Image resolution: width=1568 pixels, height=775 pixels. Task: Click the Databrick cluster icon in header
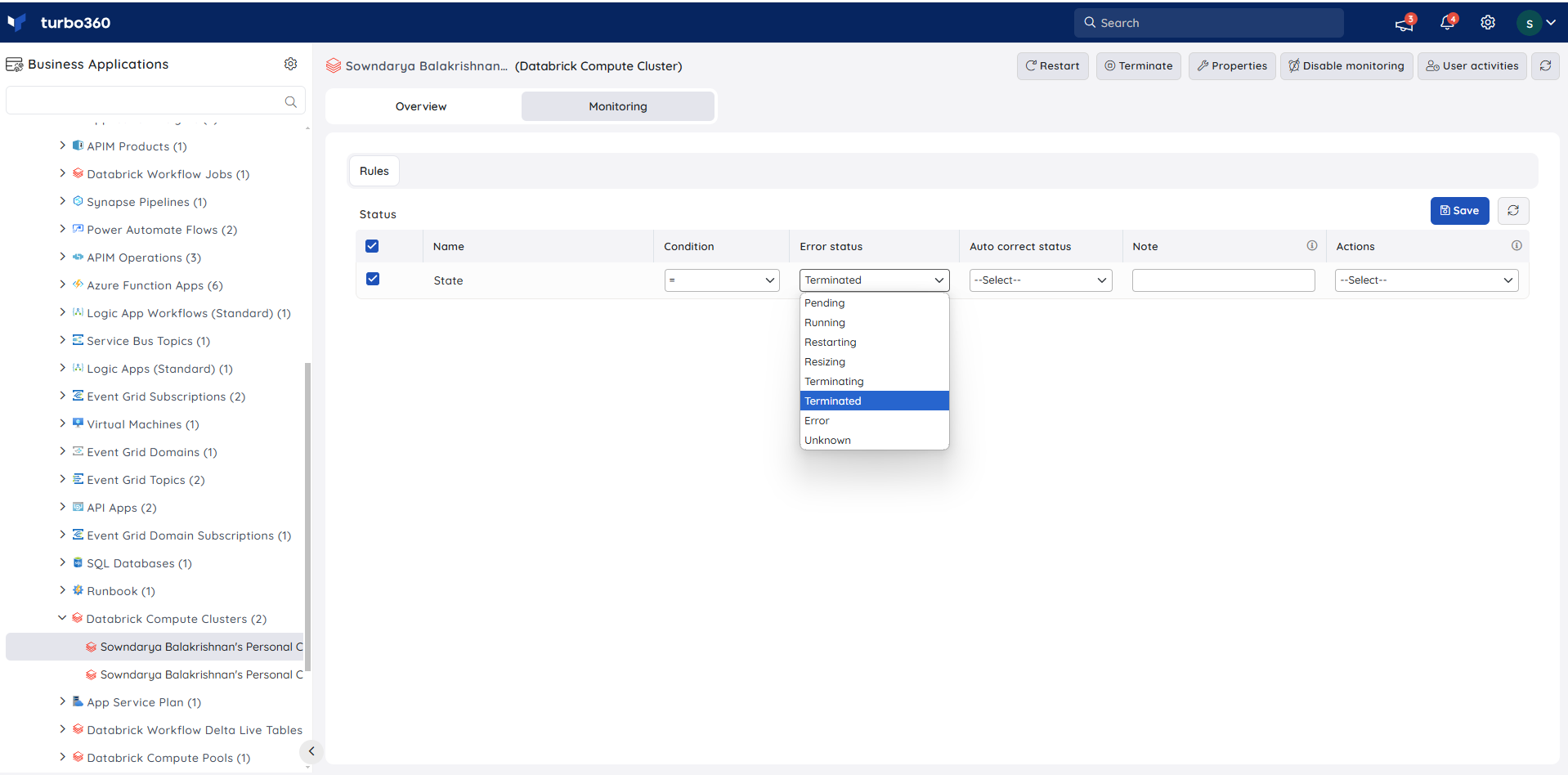click(x=334, y=65)
